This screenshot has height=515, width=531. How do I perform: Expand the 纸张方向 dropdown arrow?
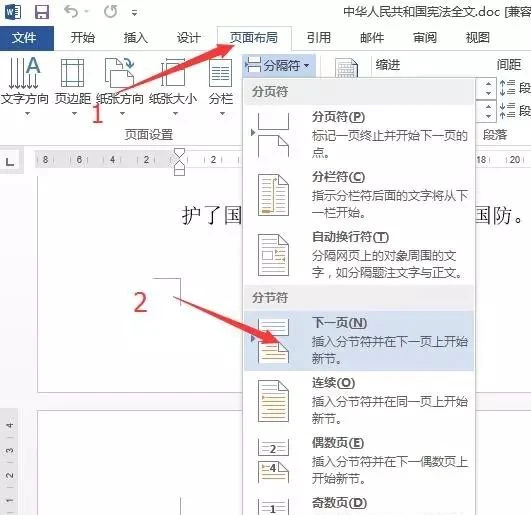pos(123,114)
